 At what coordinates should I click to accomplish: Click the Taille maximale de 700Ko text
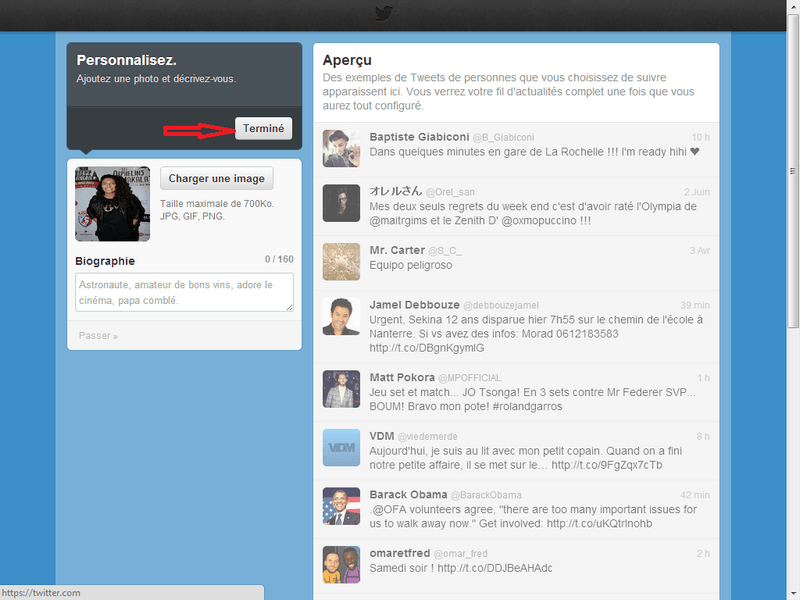click(217, 204)
